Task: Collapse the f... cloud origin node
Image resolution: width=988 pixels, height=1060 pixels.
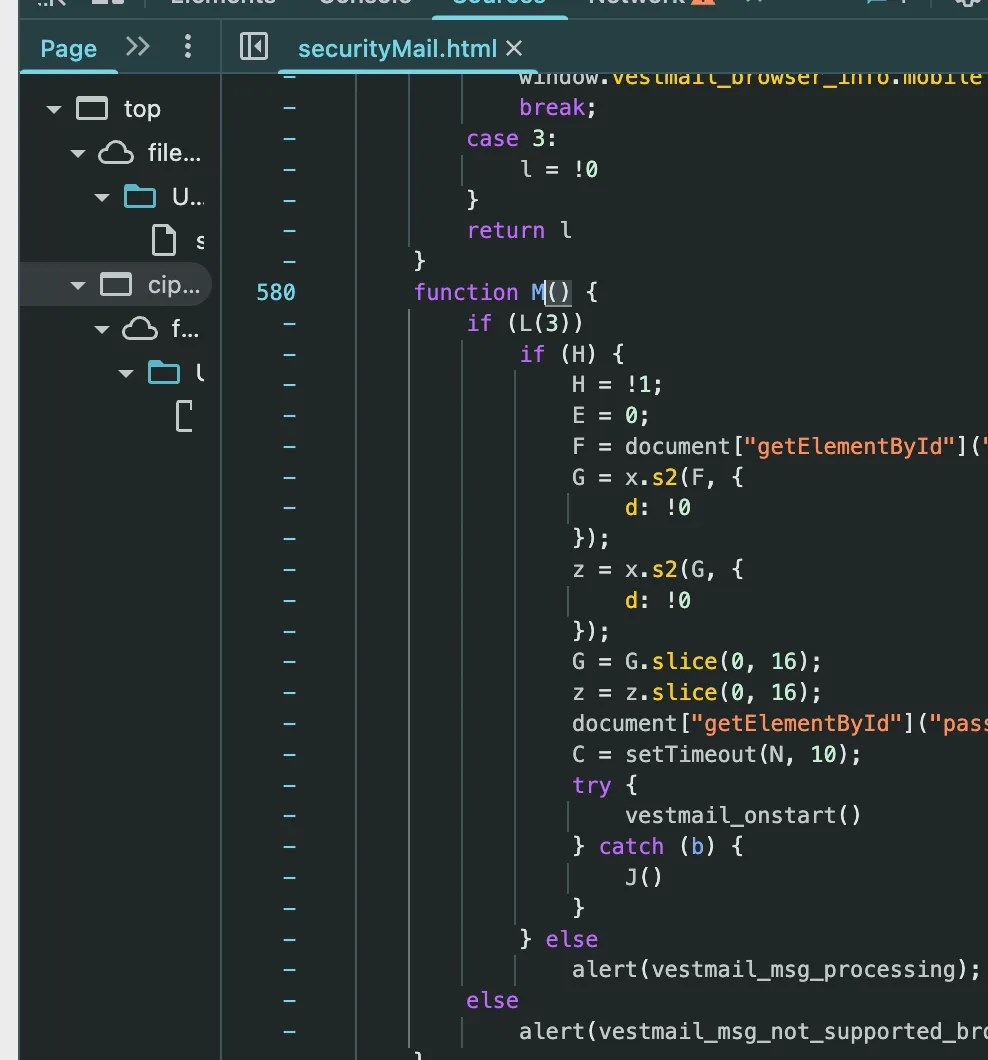Action: tap(101, 329)
